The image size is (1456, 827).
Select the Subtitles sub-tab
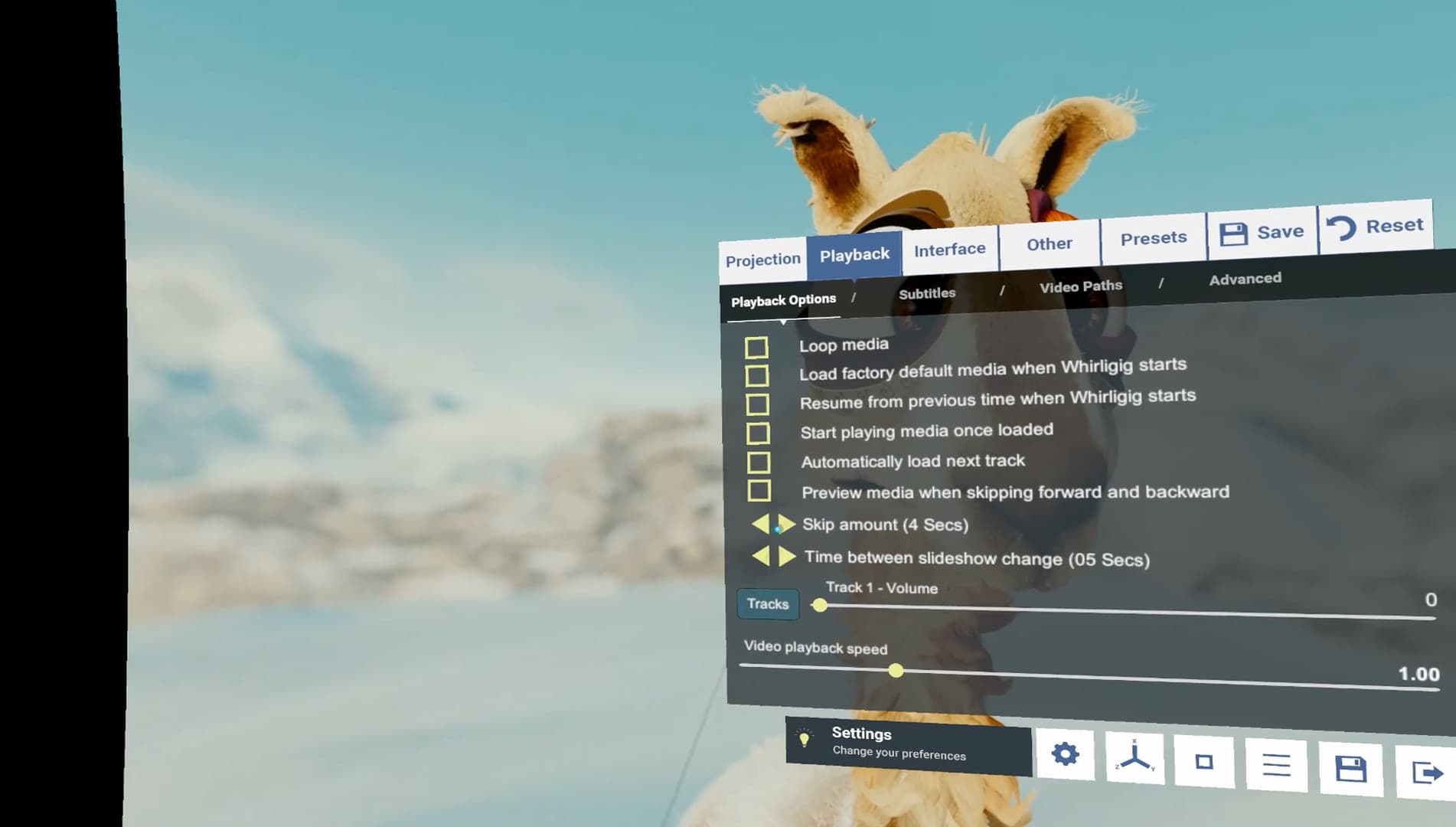click(927, 293)
